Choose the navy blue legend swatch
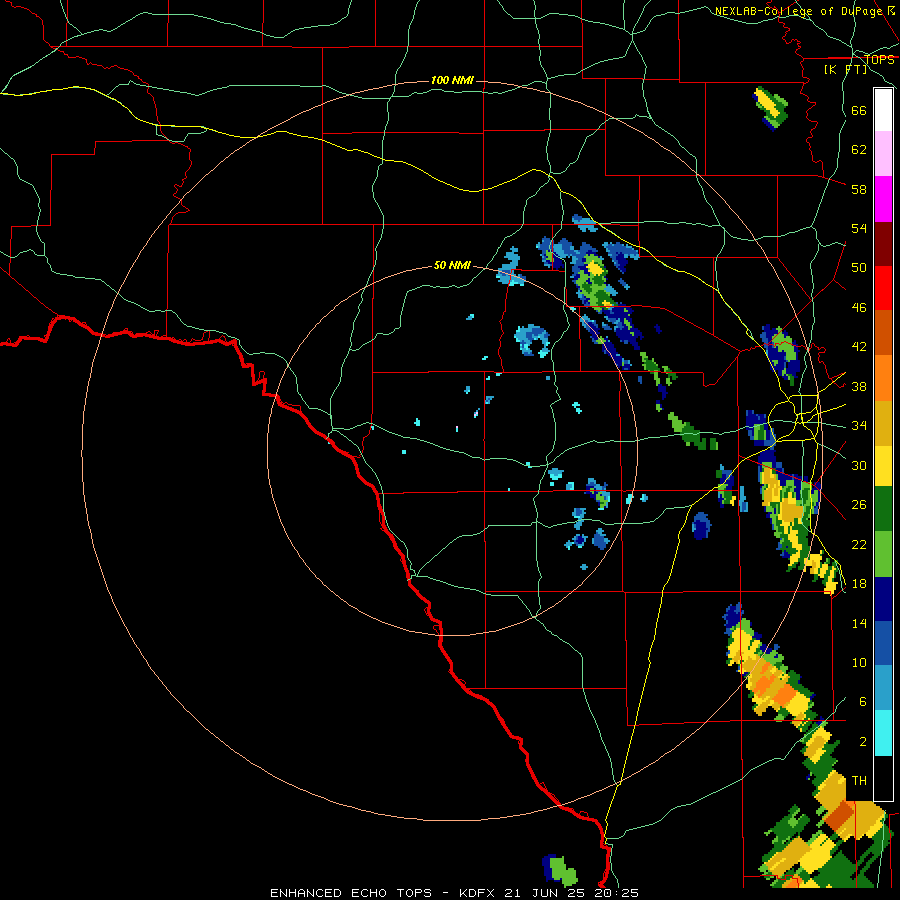This screenshot has height=900, width=900. tap(883, 599)
